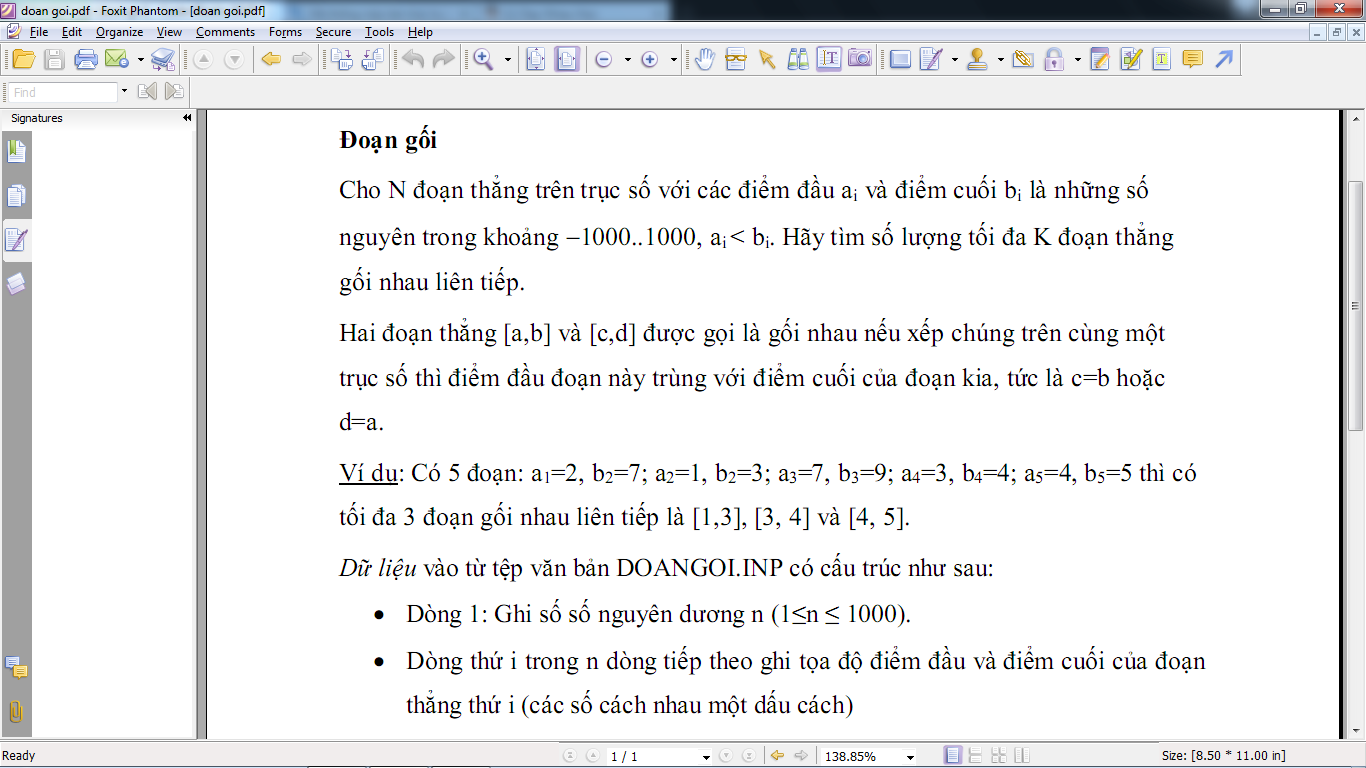Expand the Find box options arrow
Screen dimensions: 1366x768
124,92
